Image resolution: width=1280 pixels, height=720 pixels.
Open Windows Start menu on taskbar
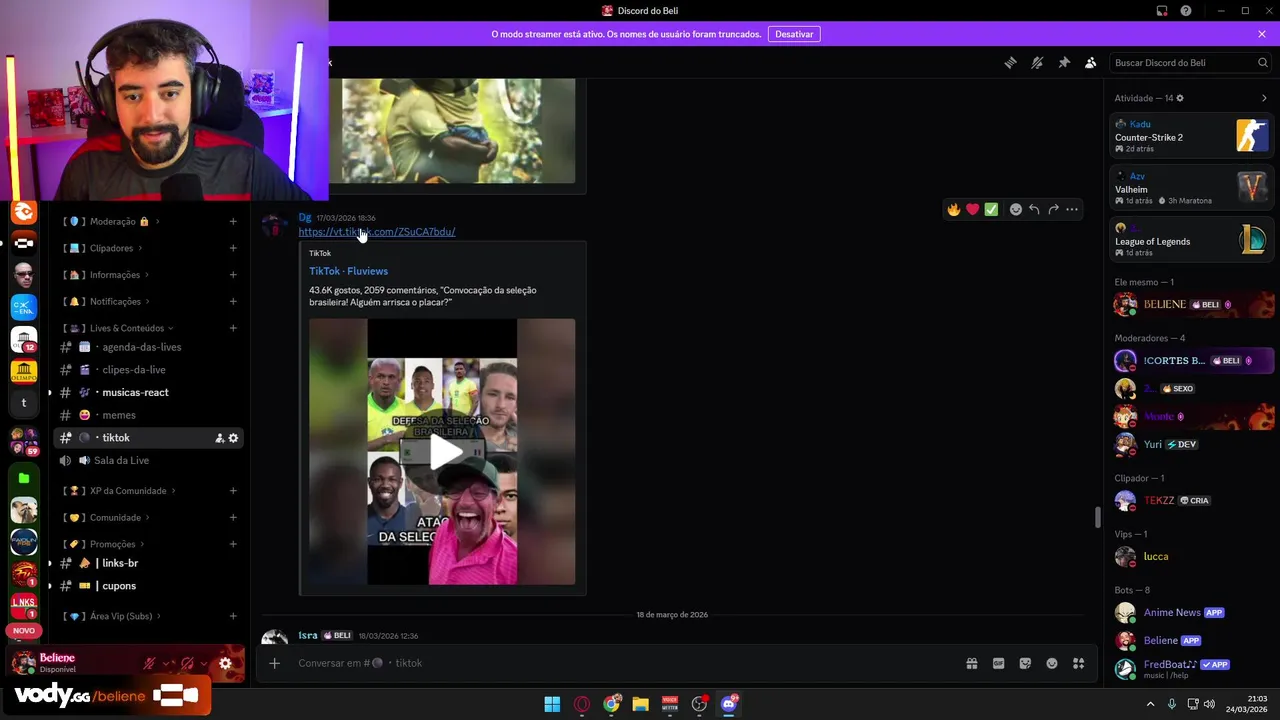click(x=552, y=704)
